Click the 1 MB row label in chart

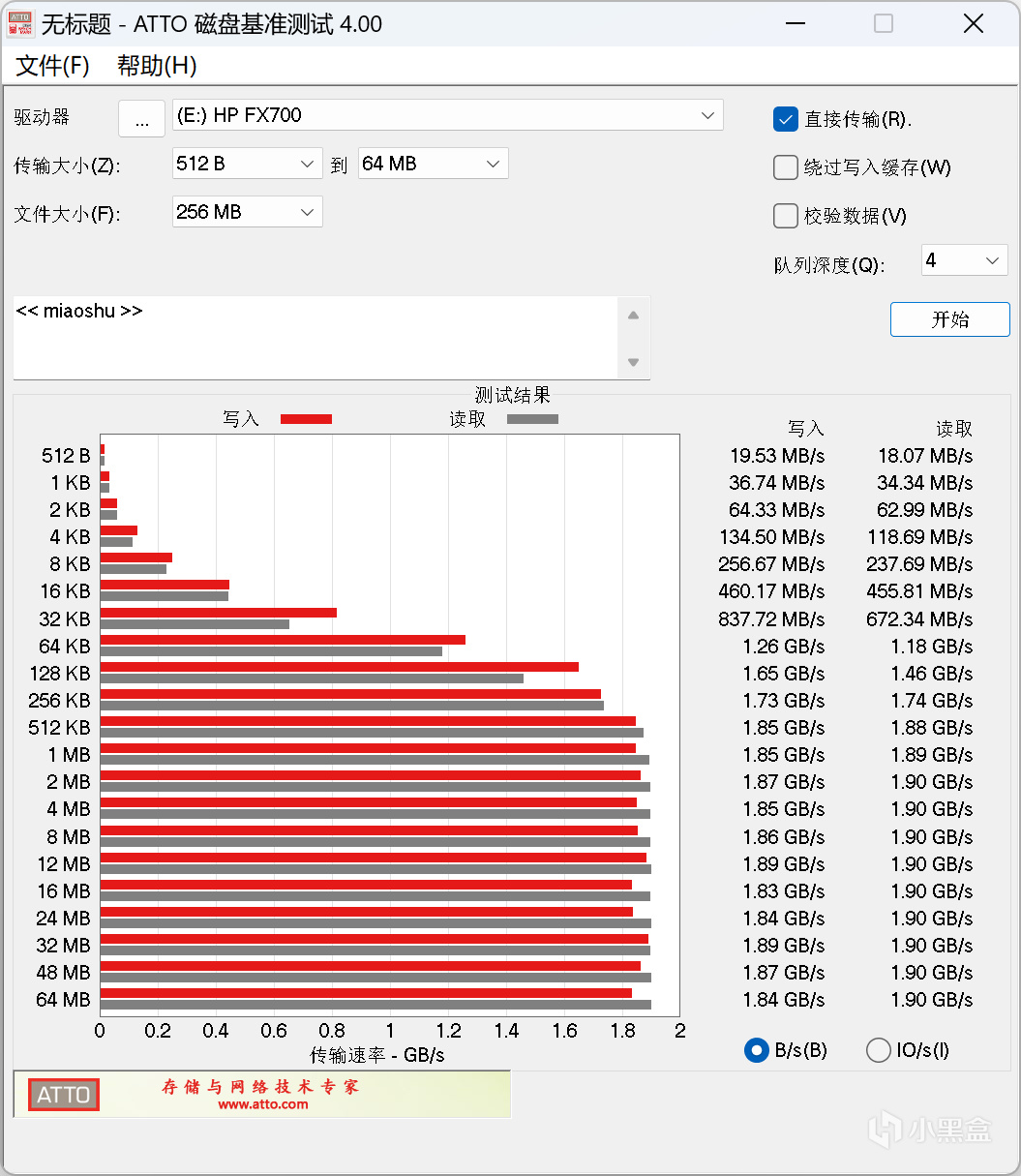tap(69, 755)
